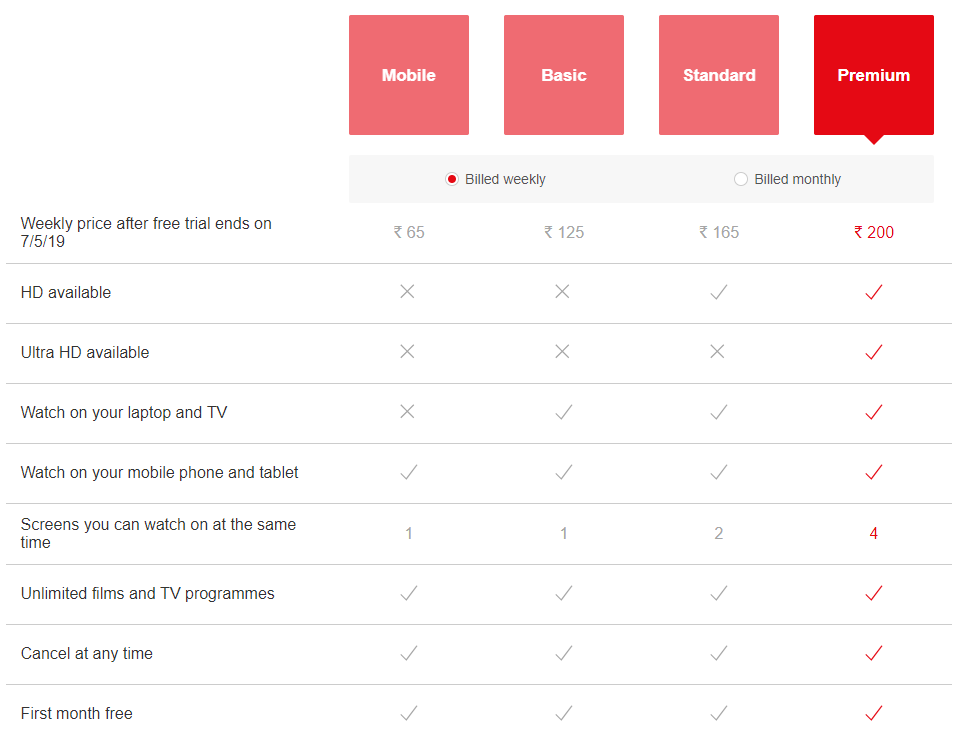Viewport: 958px width, 738px height.
Task: Select the Mobile plan tile
Action: click(409, 75)
